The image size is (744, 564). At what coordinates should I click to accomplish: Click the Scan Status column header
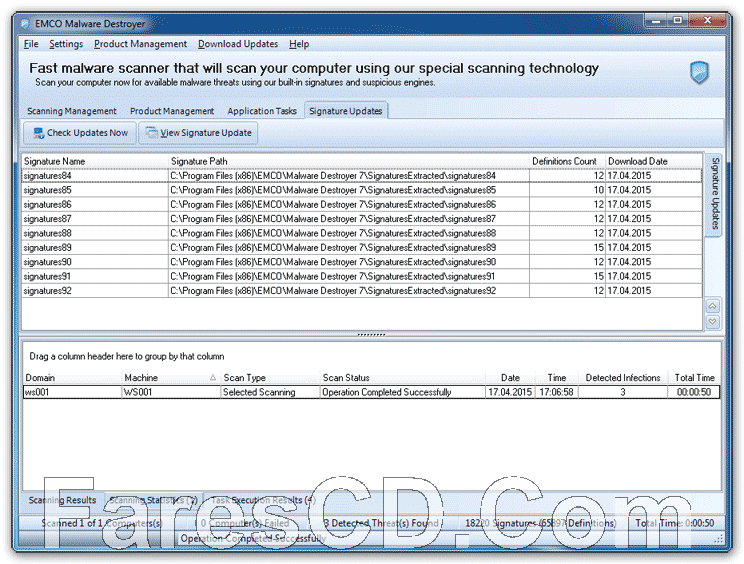(x=403, y=378)
